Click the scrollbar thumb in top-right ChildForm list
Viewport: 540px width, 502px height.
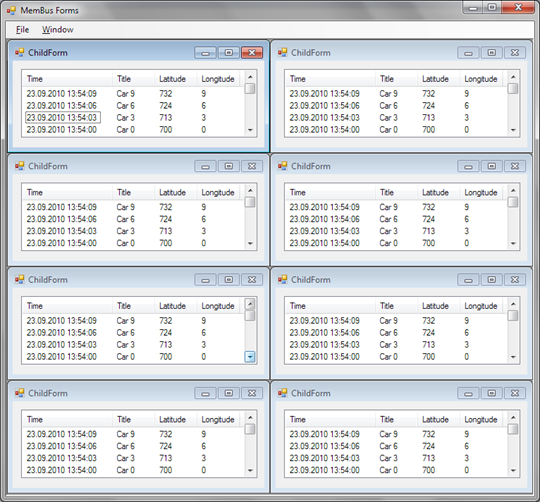click(x=513, y=88)
